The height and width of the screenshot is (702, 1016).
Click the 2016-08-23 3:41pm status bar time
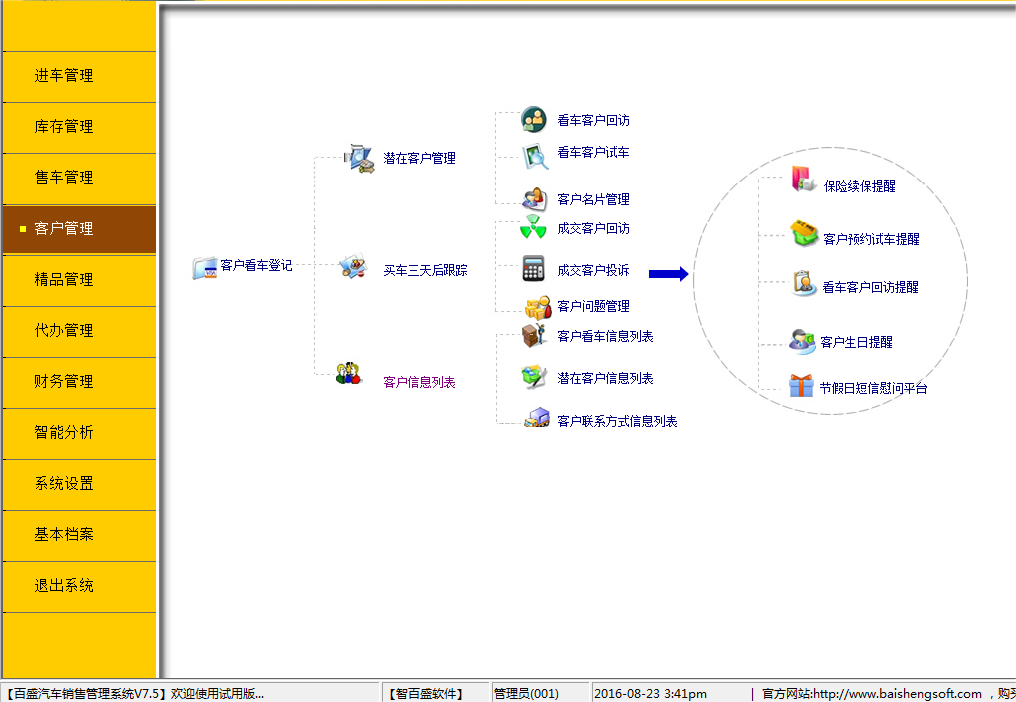pyautogui.click(x=651, y=694)
